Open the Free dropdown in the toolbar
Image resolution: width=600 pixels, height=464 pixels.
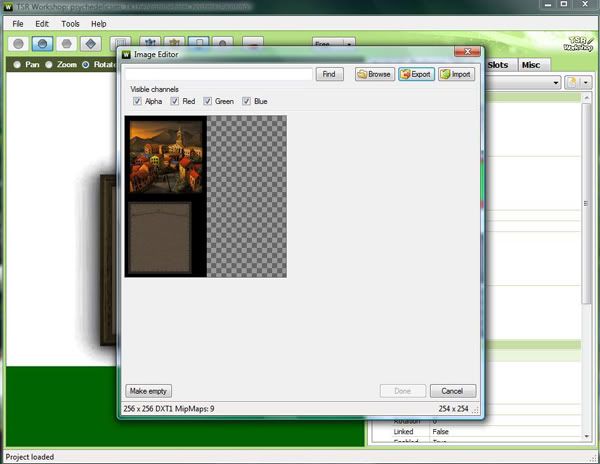[334, 44]
